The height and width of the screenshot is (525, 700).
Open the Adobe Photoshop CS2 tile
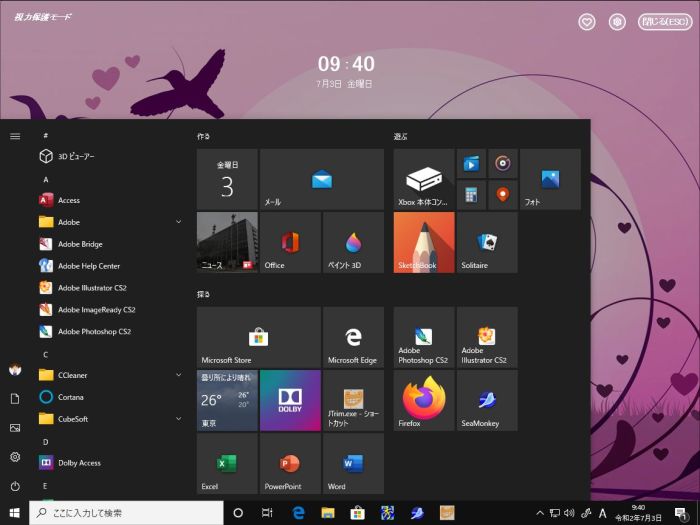[x=424, y=337]
